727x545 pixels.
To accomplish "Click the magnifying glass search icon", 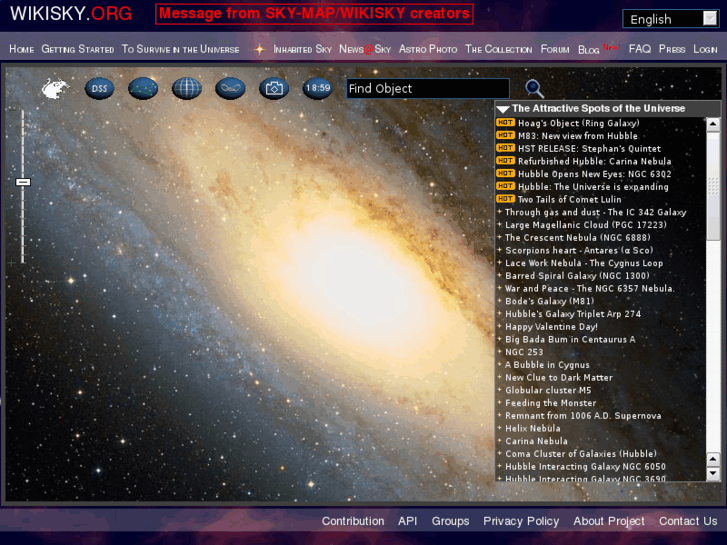I will [534, 88].
